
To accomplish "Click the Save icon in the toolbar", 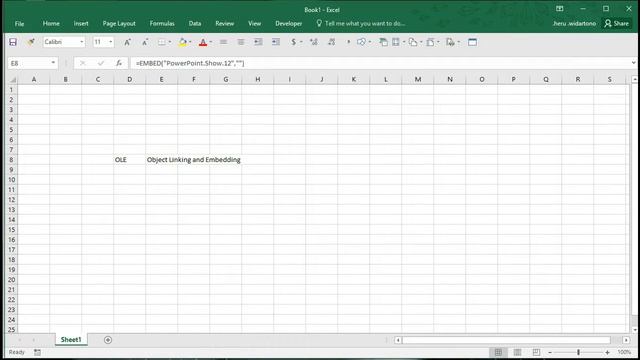I will click(x=13, y=42).
